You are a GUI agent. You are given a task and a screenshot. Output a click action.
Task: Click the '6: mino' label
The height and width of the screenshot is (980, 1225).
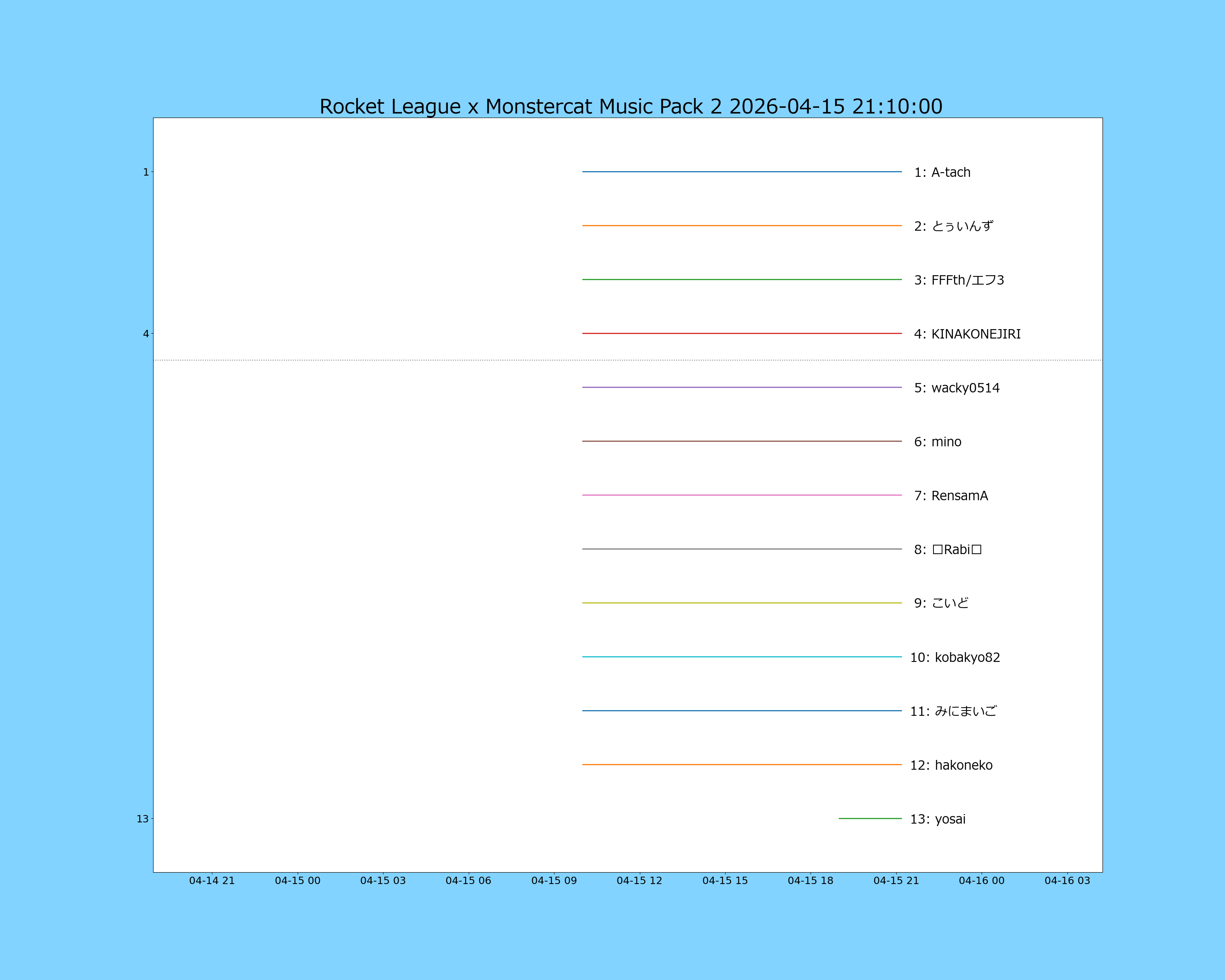(938, 442)
